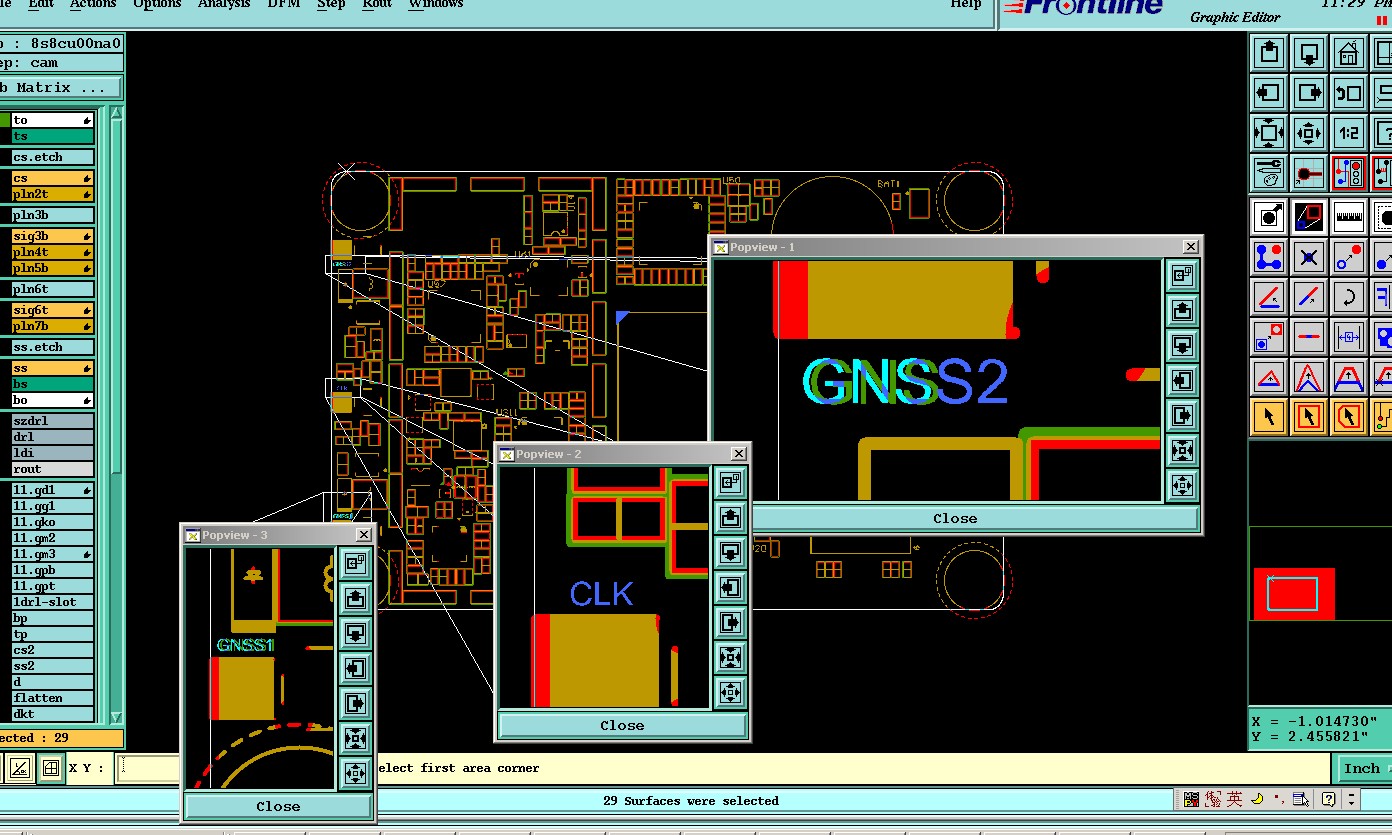The image size is (1392, 835).
Task: Click the red-bordered traffic light display icon
Action: click(x=1349, y=173)
